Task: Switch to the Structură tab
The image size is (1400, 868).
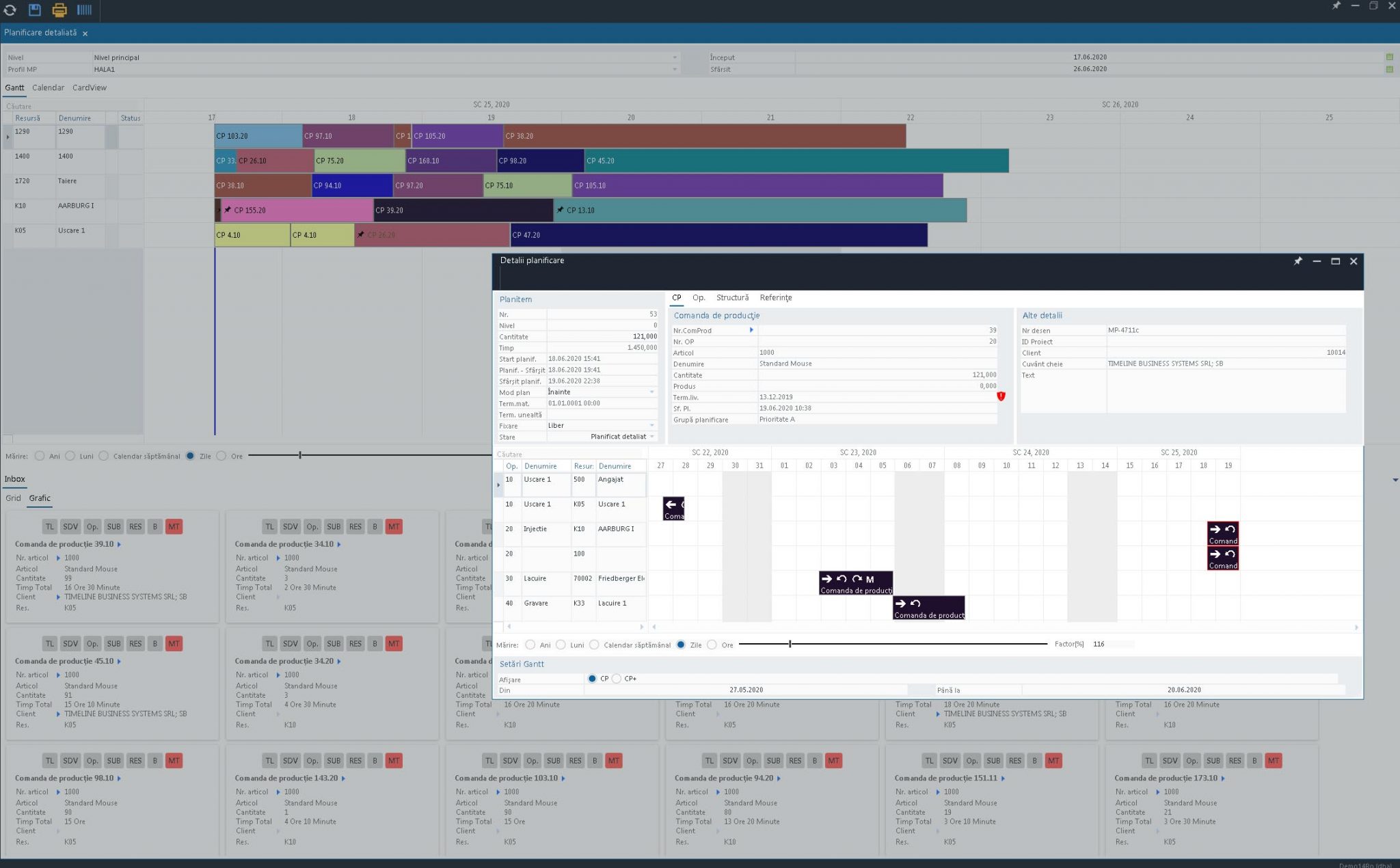Action: click(731, 297)
